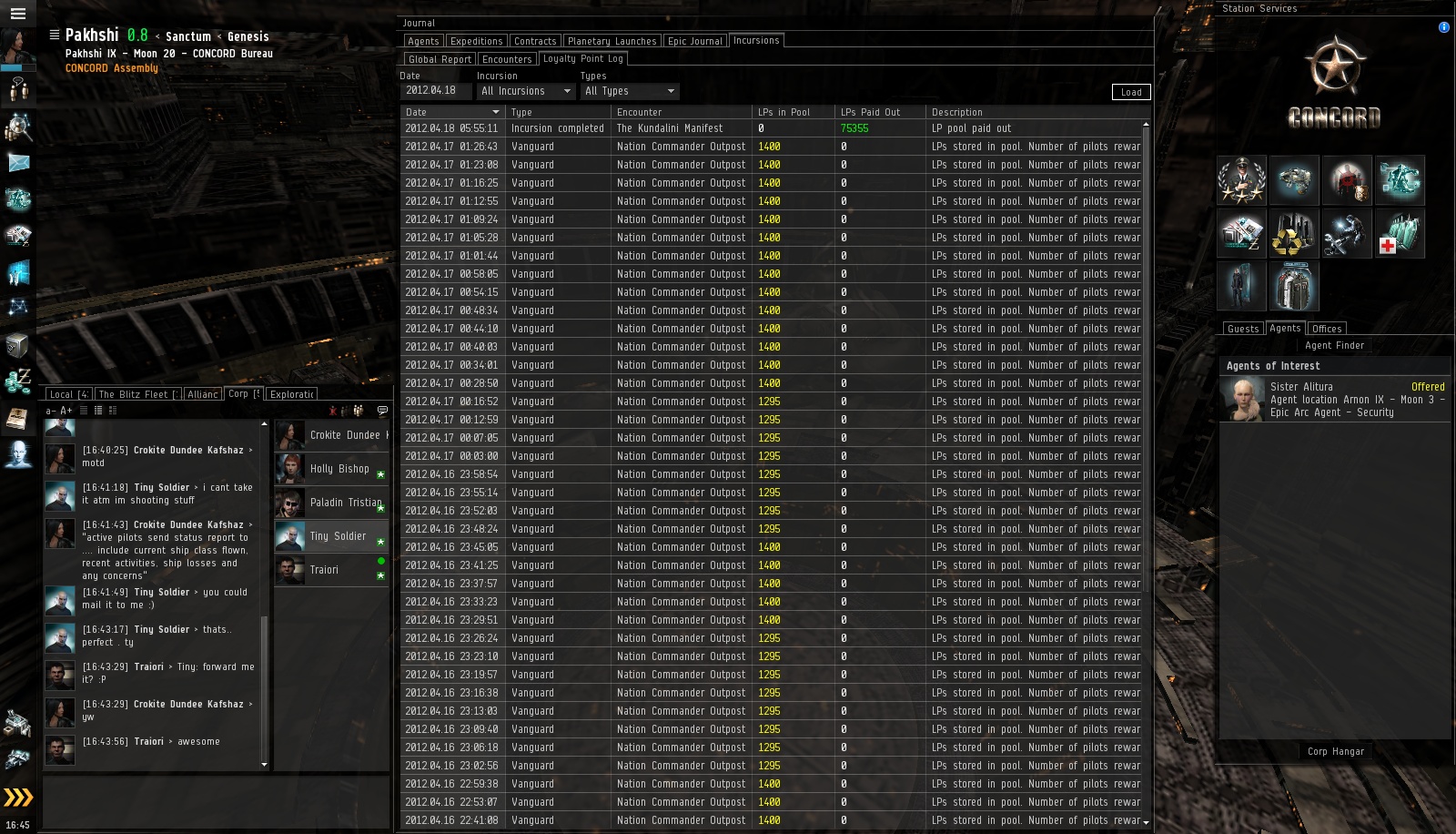
Task: Select agent Sister Alitura entry
Action: [x=1337, y=400]
